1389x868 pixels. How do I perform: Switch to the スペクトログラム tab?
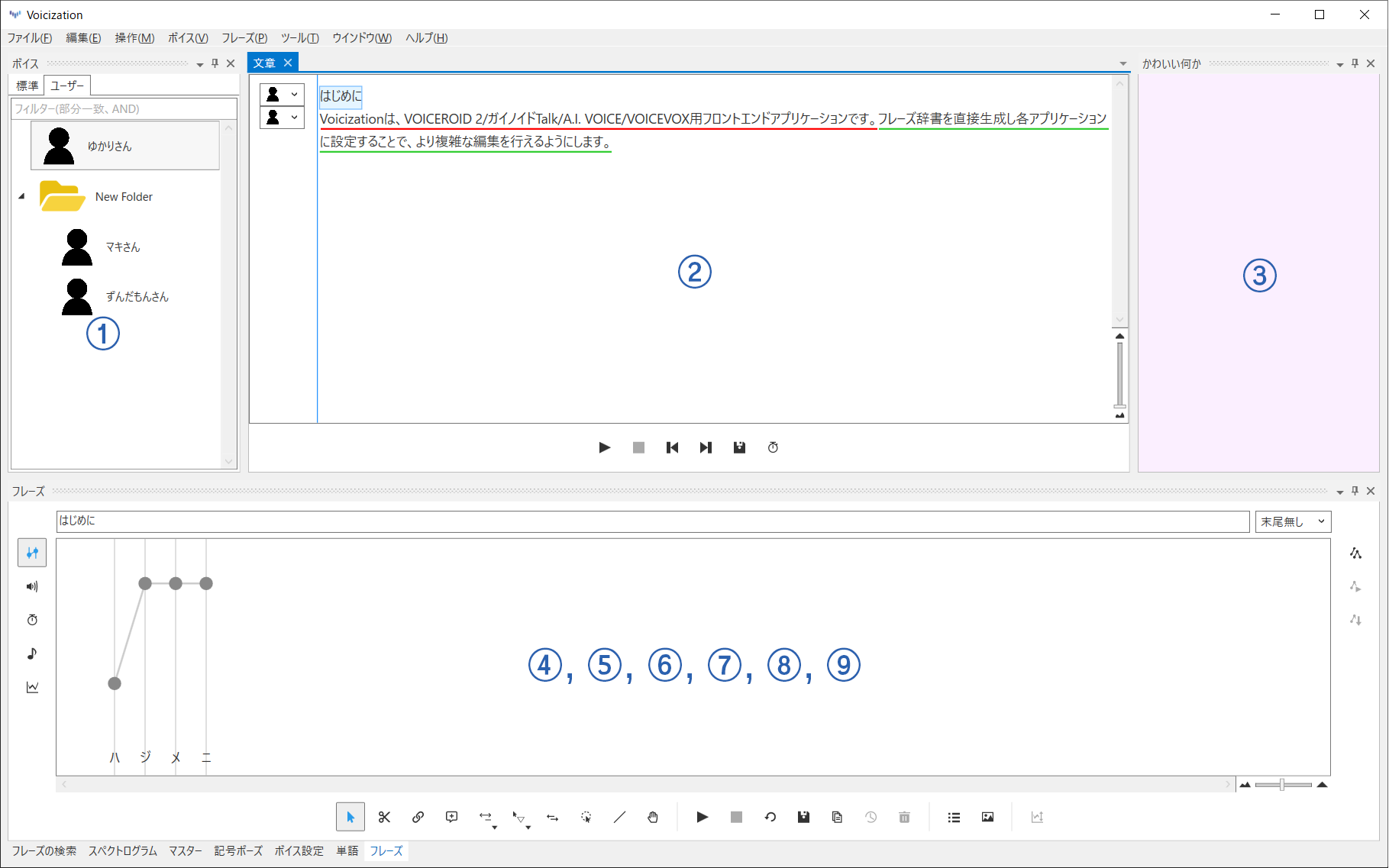pyautogui.click(x=123, y=850)
